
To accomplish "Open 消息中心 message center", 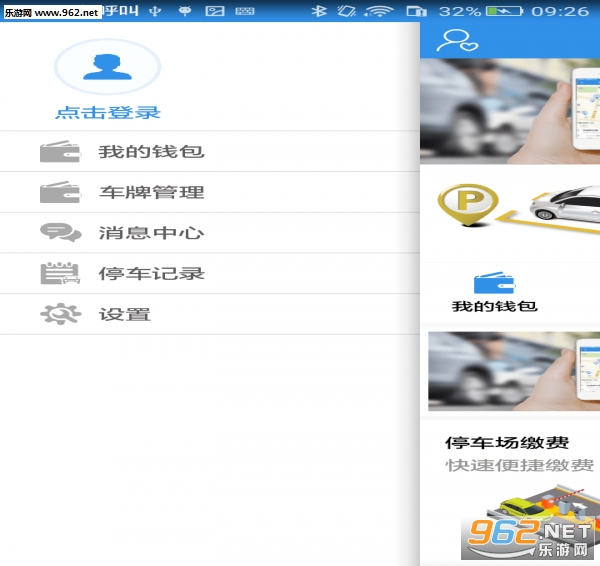I will click(151, 233).
